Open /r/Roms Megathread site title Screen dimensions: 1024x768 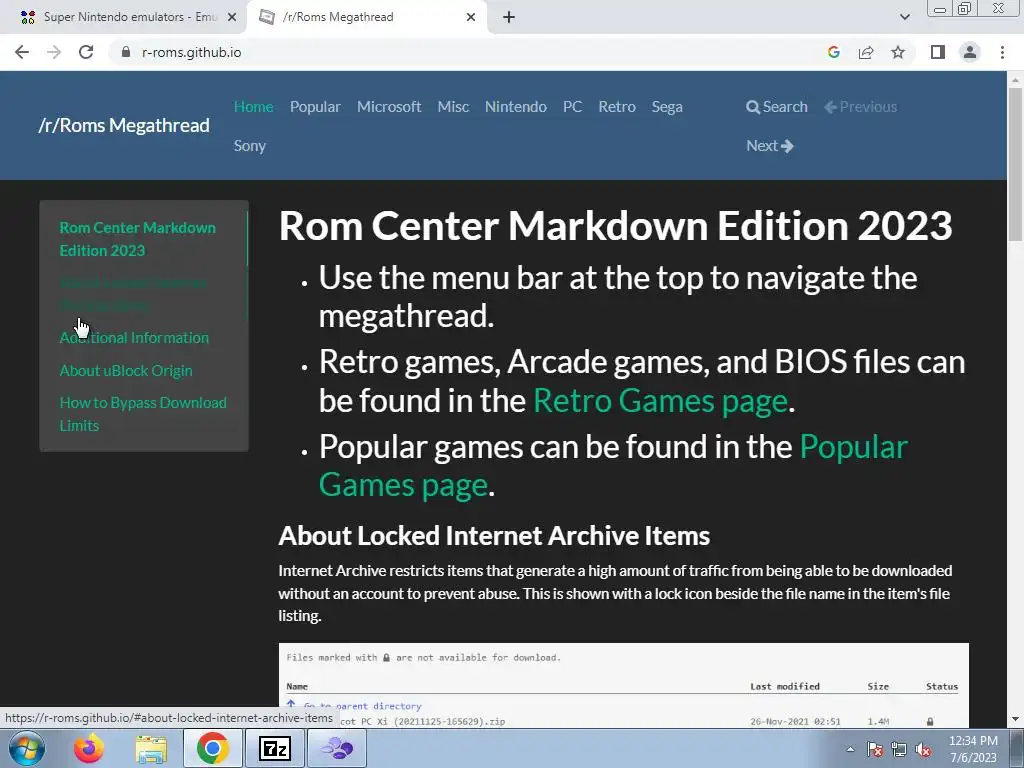coord(124,125)
